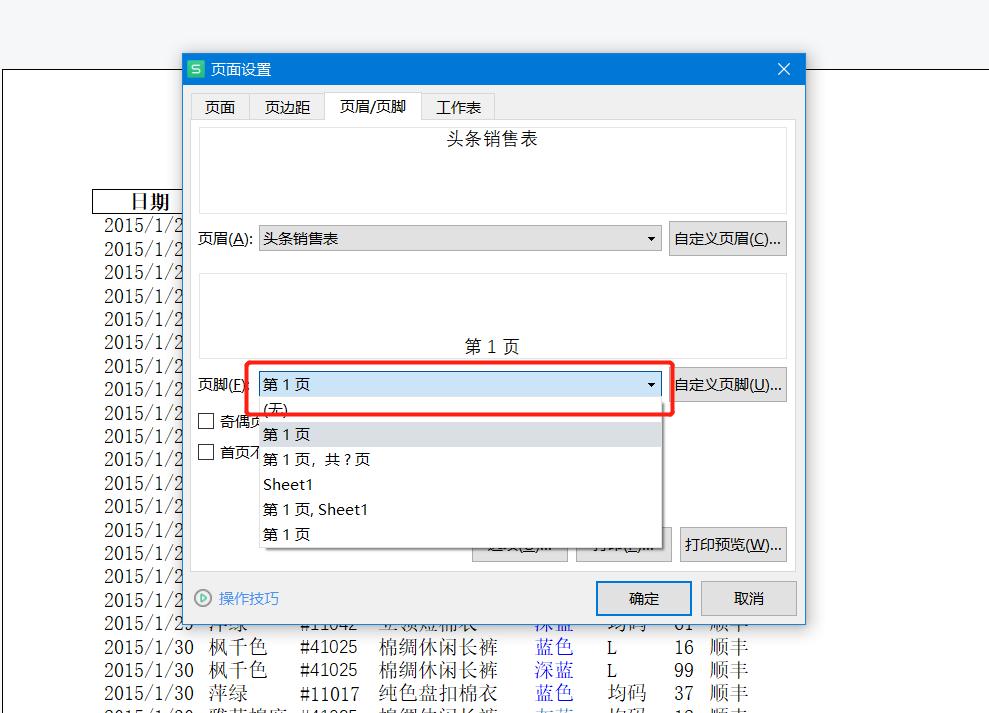Enable the 奇偶页 checkbox
This screenshot has width=989, height=713.
click(x=205, y=419)
